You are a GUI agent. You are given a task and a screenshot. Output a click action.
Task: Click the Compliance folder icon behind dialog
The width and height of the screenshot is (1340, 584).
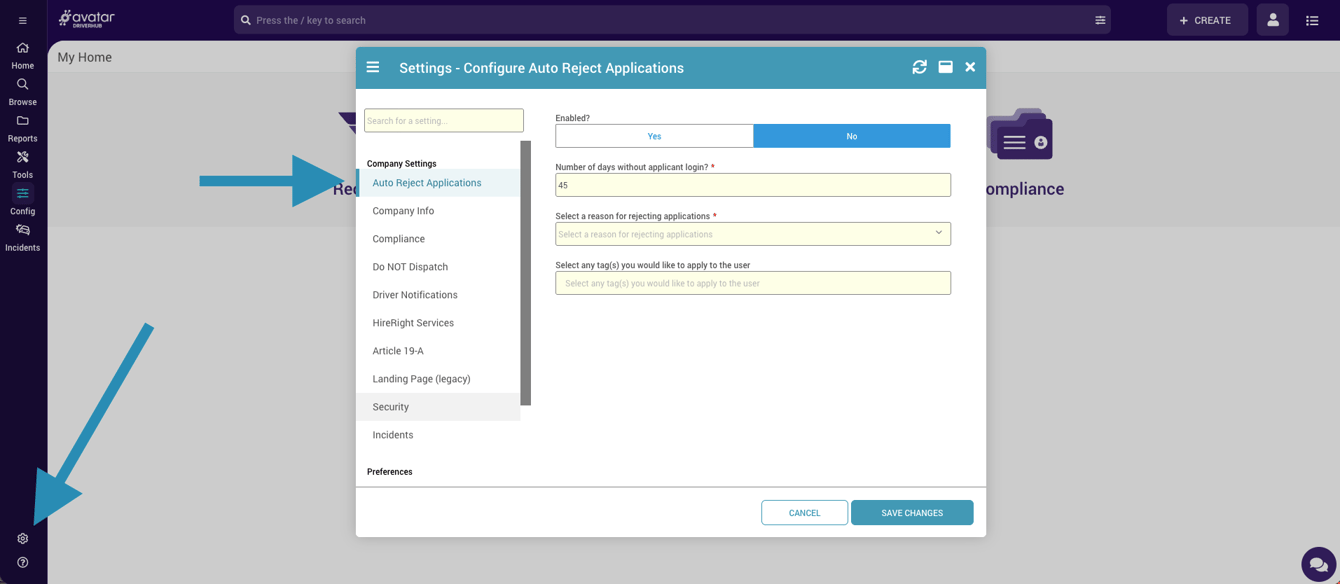click(1020, 134)
